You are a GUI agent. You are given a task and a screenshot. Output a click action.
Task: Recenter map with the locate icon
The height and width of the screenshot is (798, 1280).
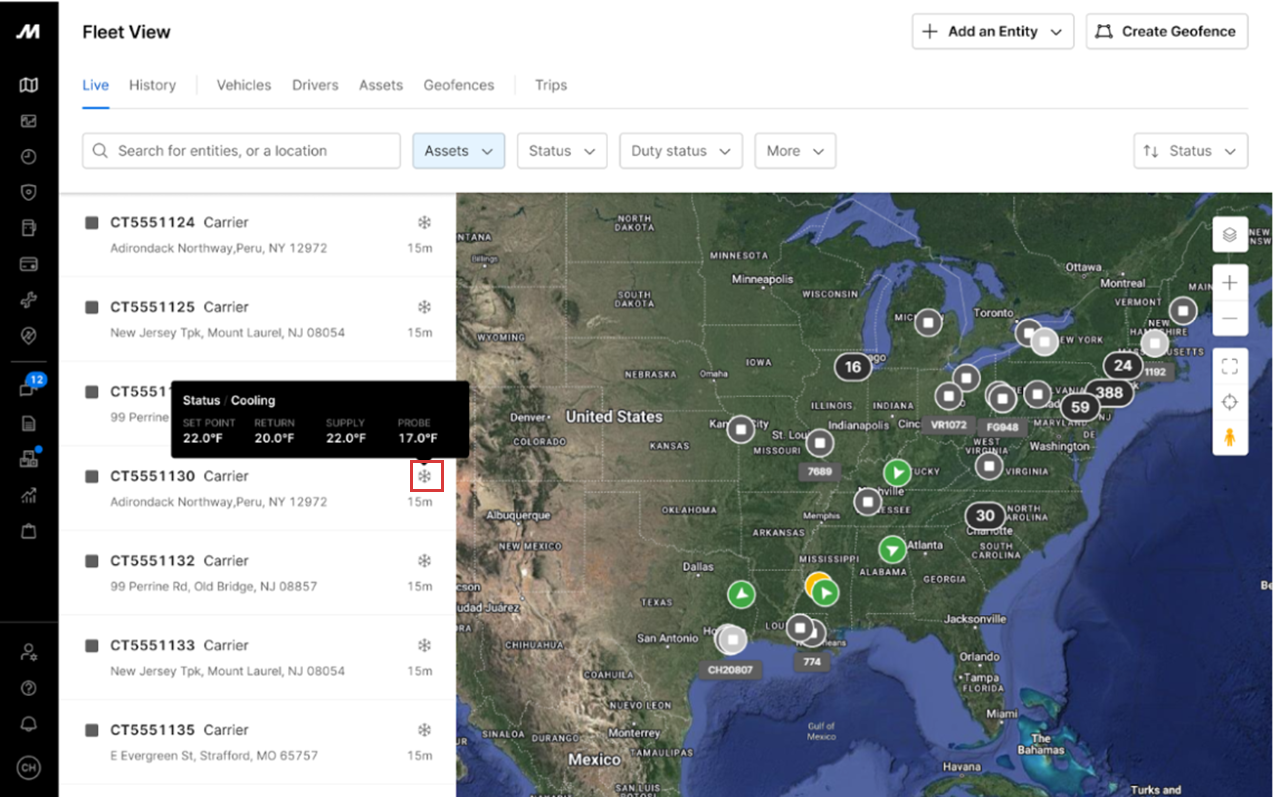pyautogui.click(x=1230, y=402)
